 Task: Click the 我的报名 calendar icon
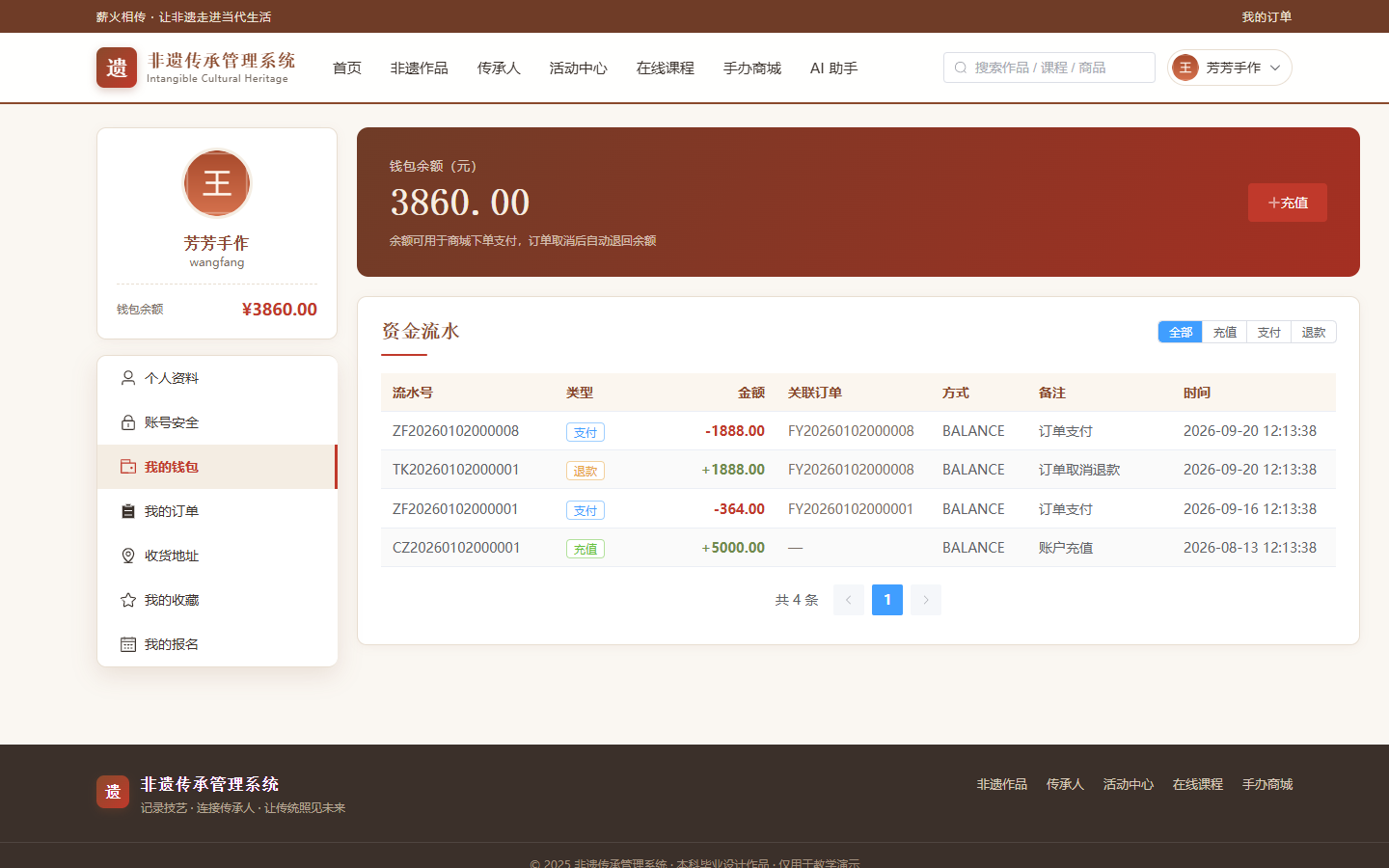coord(128,644)
